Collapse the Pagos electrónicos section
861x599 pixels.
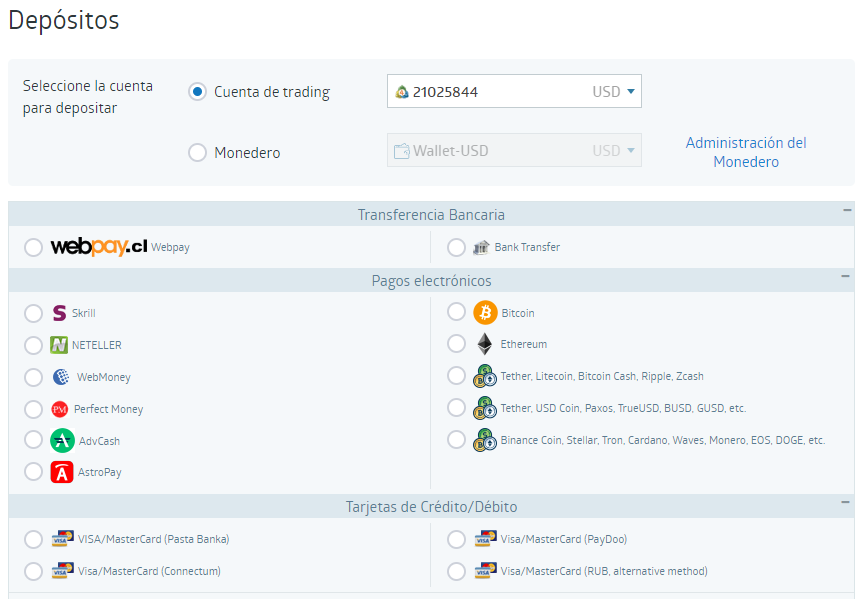point(847,277)
